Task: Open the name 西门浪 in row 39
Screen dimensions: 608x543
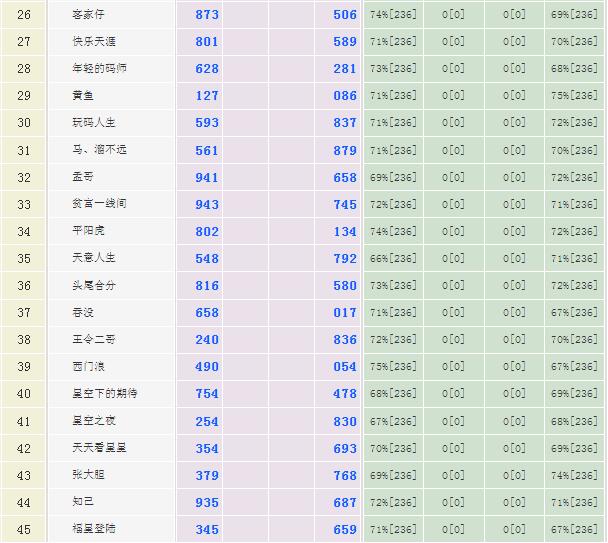Action: [x=89, y=367]
